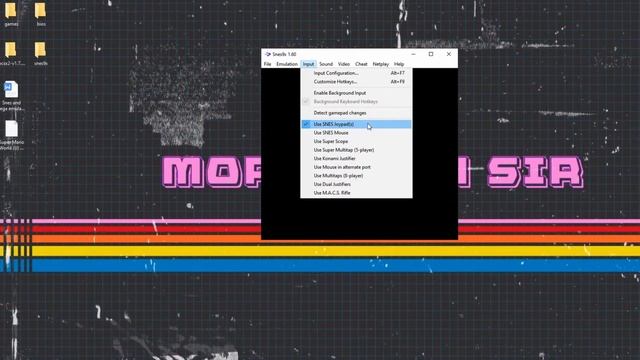The height and width of the screenshot is (360, 640).
Task: Select Use Mouse in alternate port
Action: pos(356,167)
